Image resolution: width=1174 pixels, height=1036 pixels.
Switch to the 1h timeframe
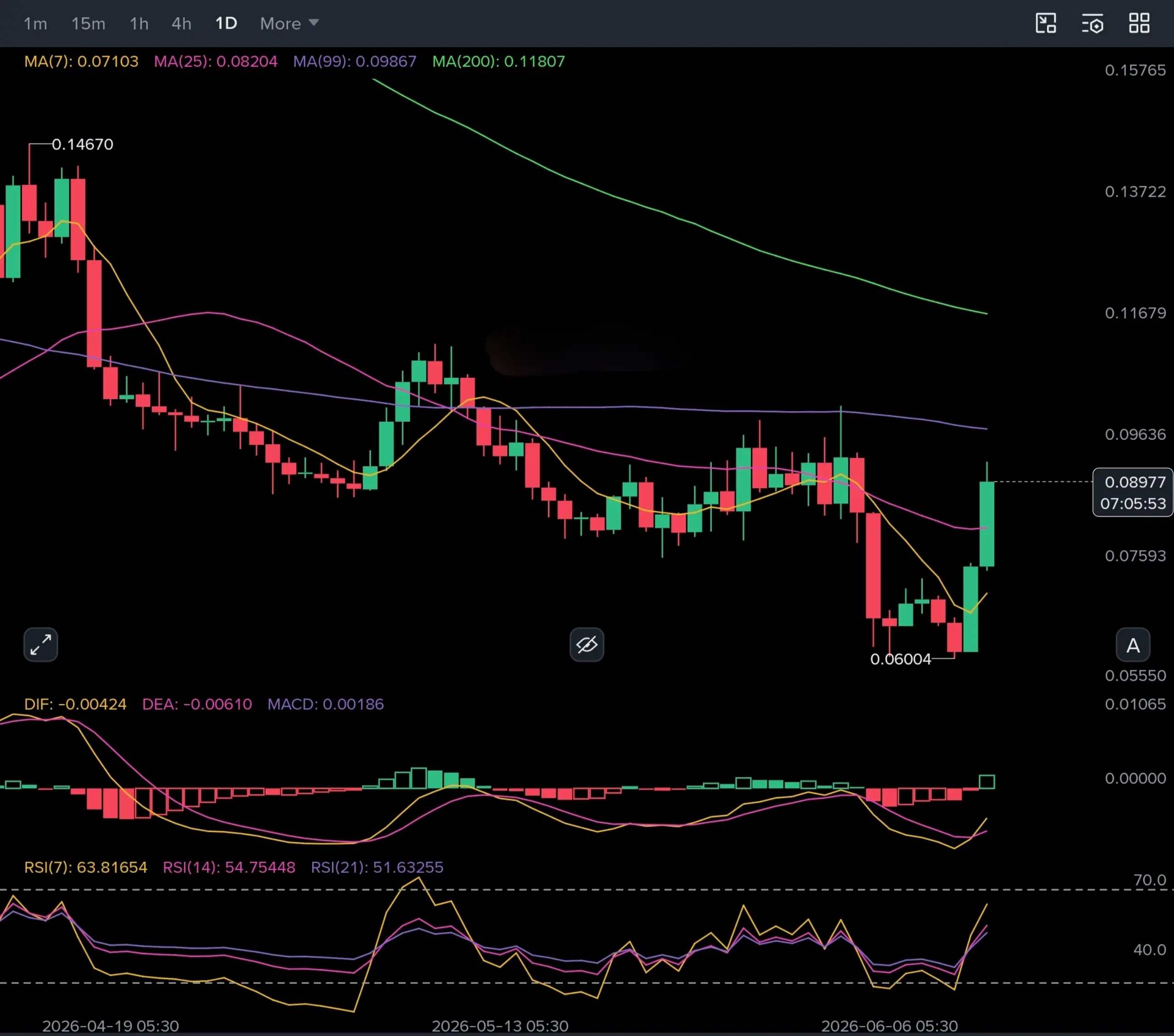139,23
